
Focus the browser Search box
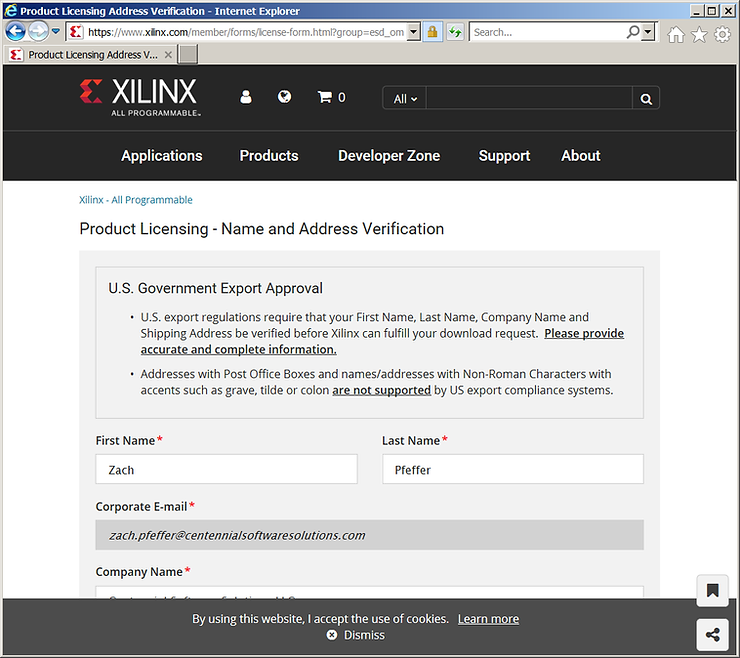(547, 32)
